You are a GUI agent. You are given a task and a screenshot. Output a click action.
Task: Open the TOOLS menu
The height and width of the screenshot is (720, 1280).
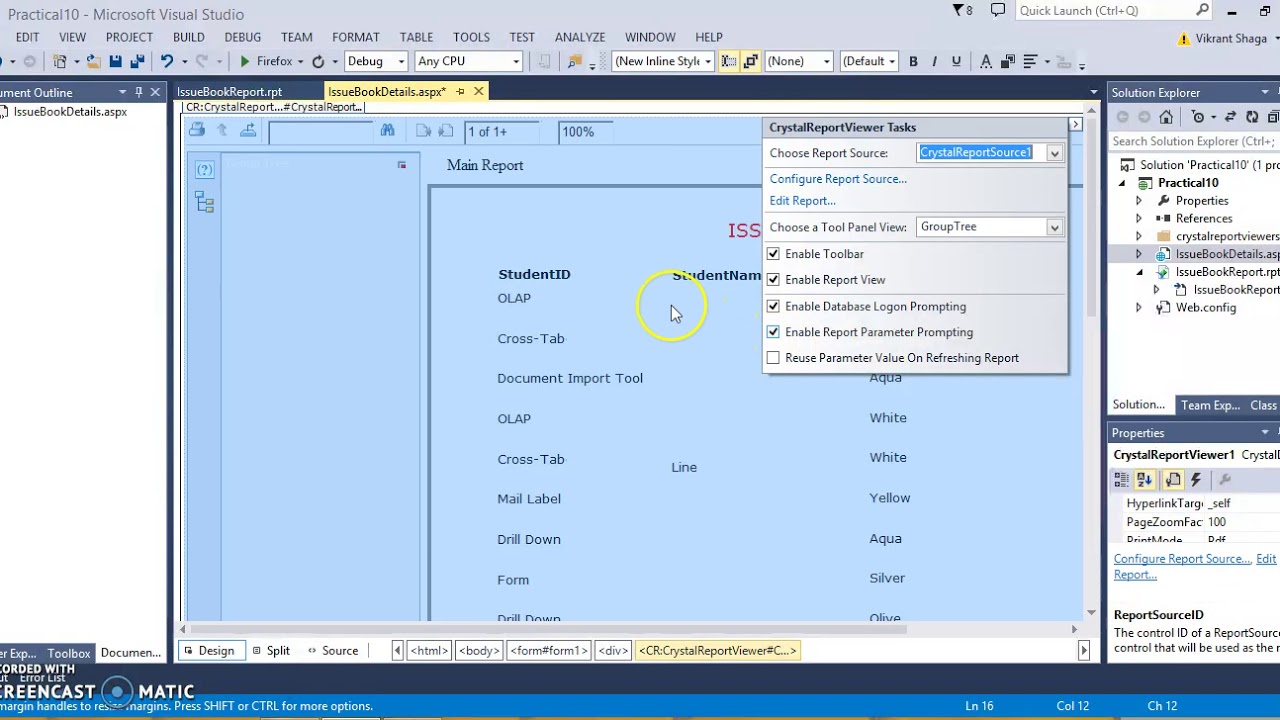point(471,37)
